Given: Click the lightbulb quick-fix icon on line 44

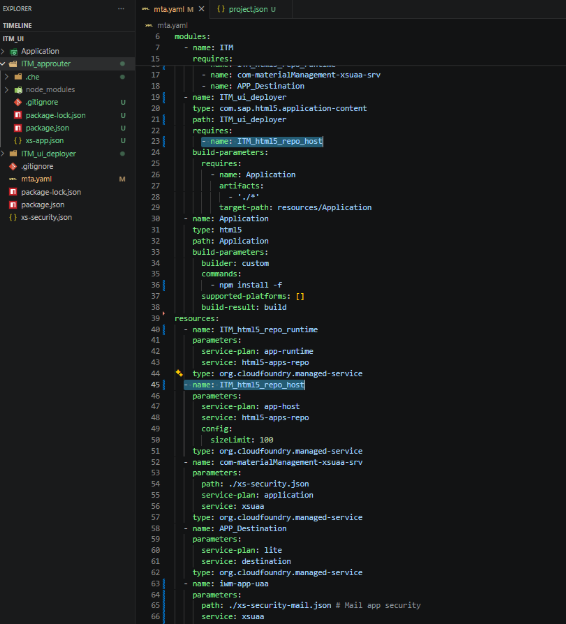Looking at the screenshot, I should [179, 373].
